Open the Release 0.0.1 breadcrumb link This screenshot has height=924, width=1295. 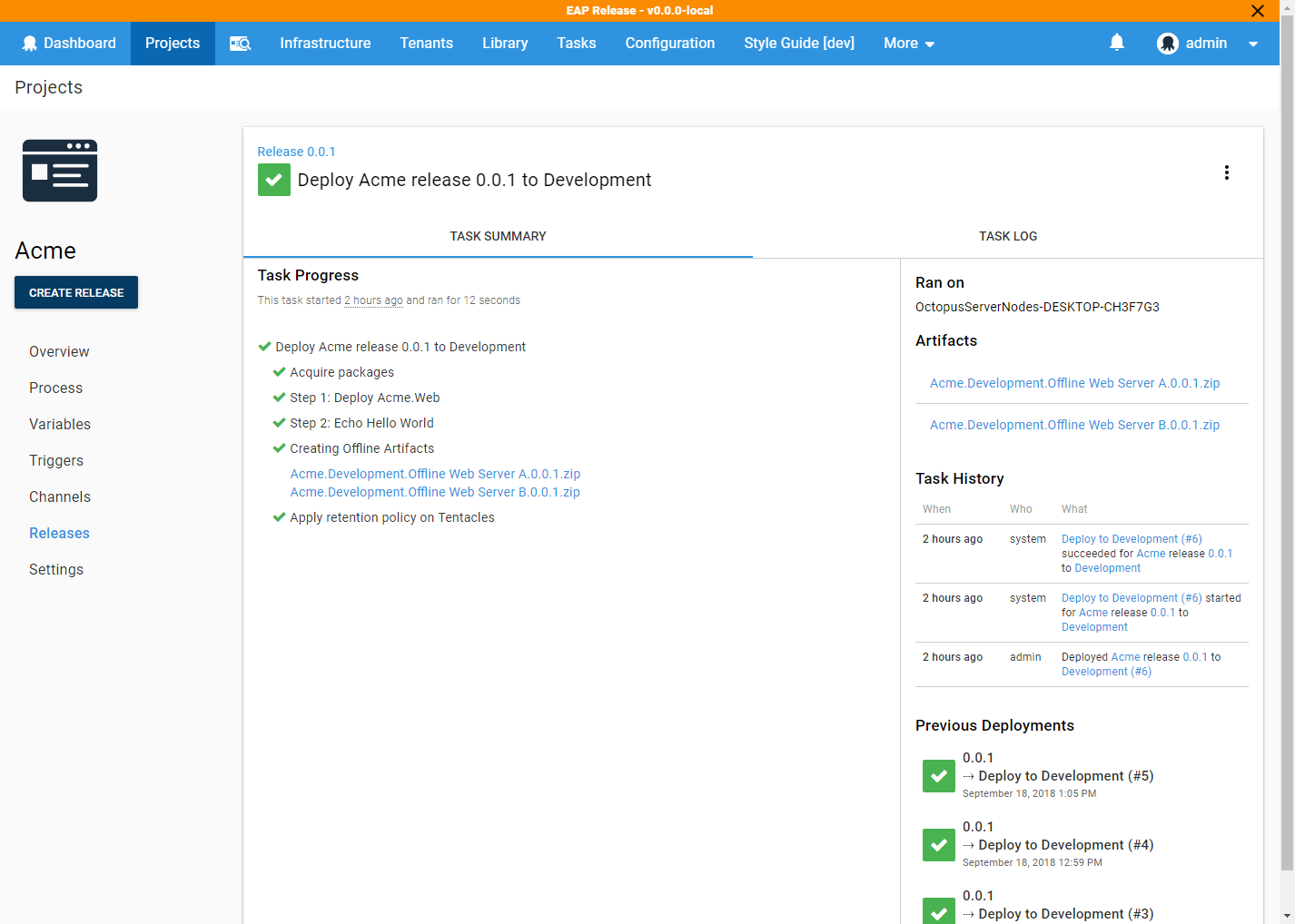pyautogui.click(x=296, y=152)
